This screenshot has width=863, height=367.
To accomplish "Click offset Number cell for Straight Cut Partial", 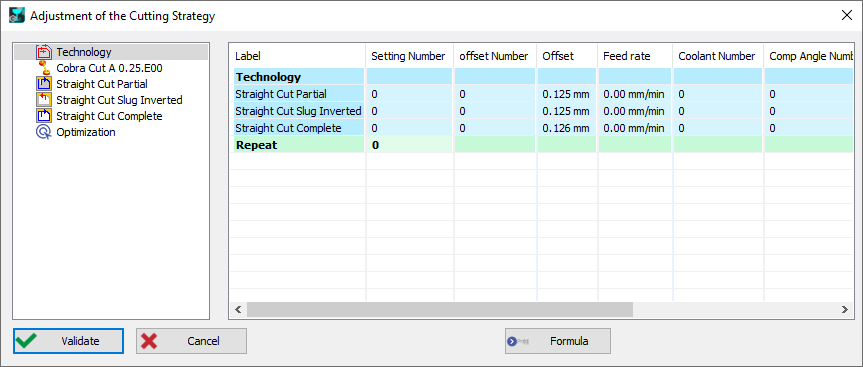I will (x=495, y=94).
